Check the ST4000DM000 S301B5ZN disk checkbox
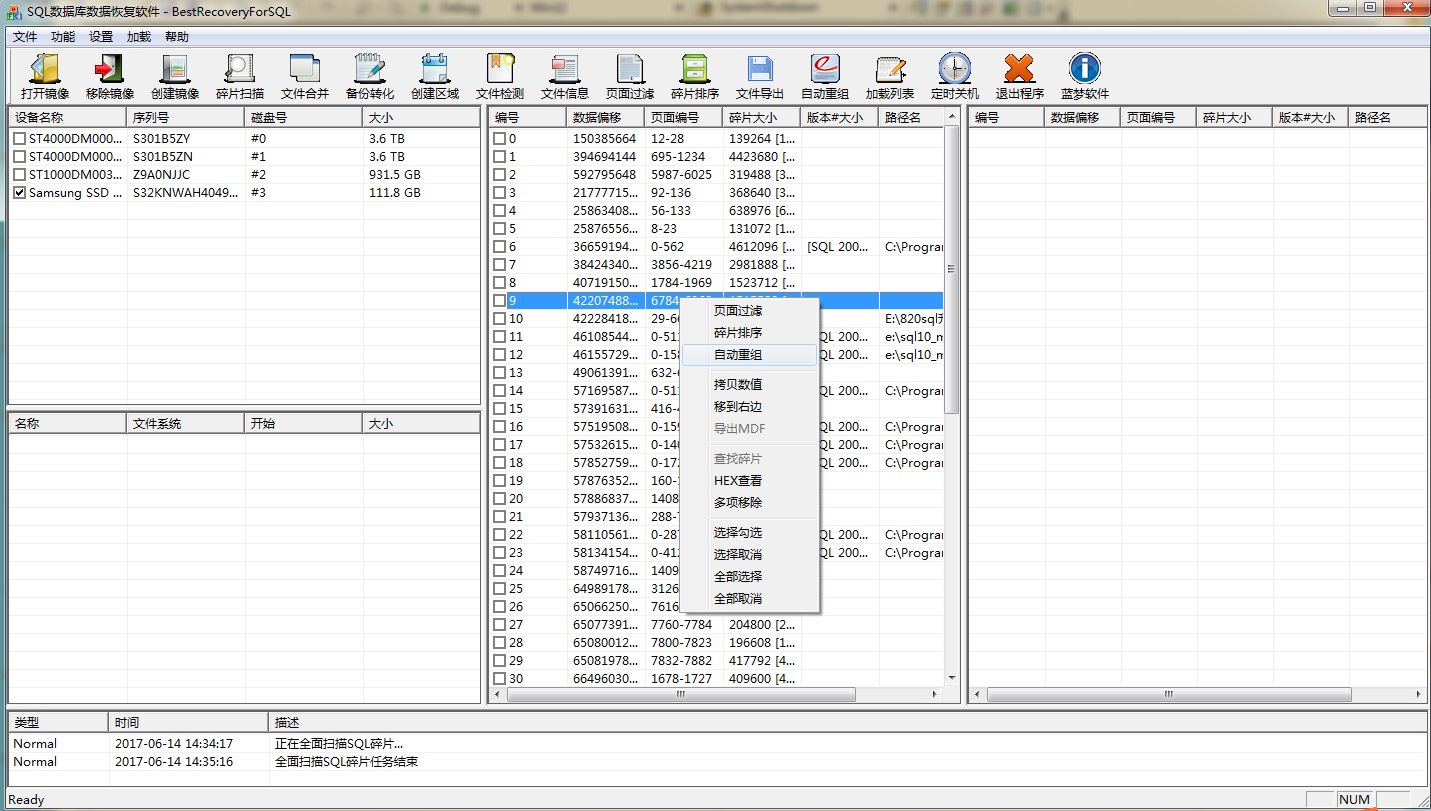 (x=20, y=157)
